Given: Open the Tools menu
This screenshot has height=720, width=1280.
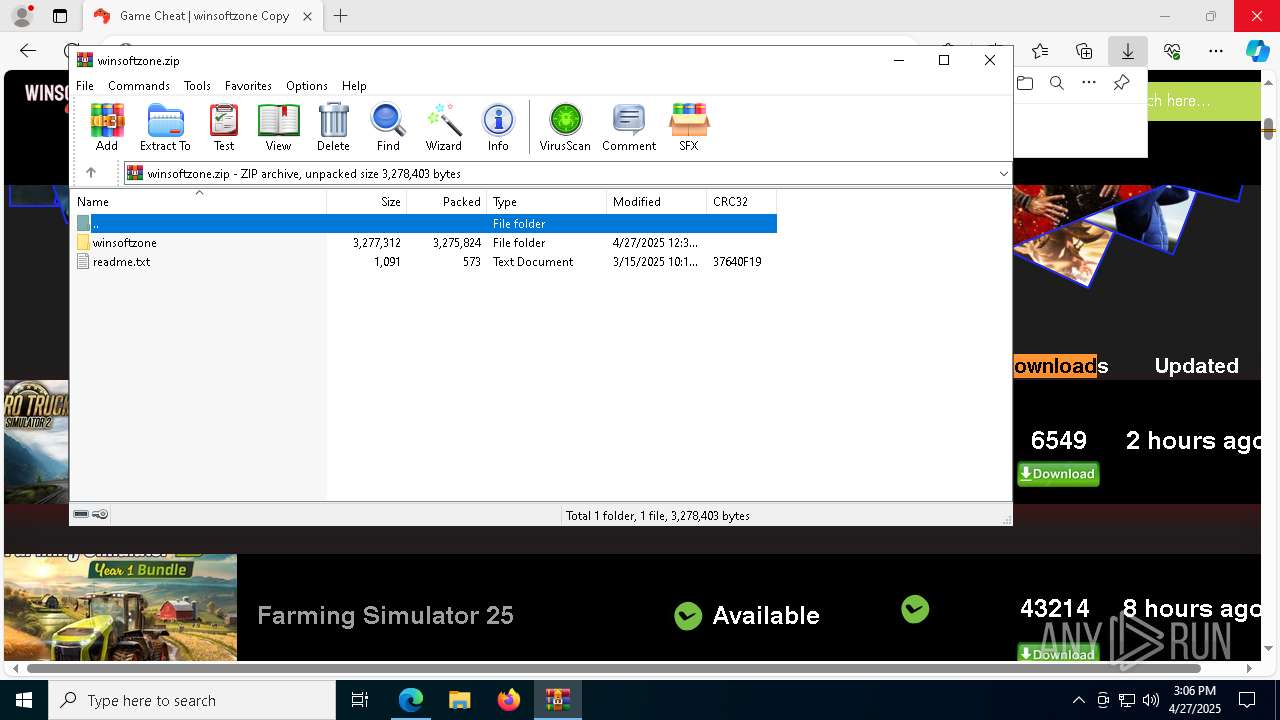Looking at the screenshot, I should (x=197, y=86).
